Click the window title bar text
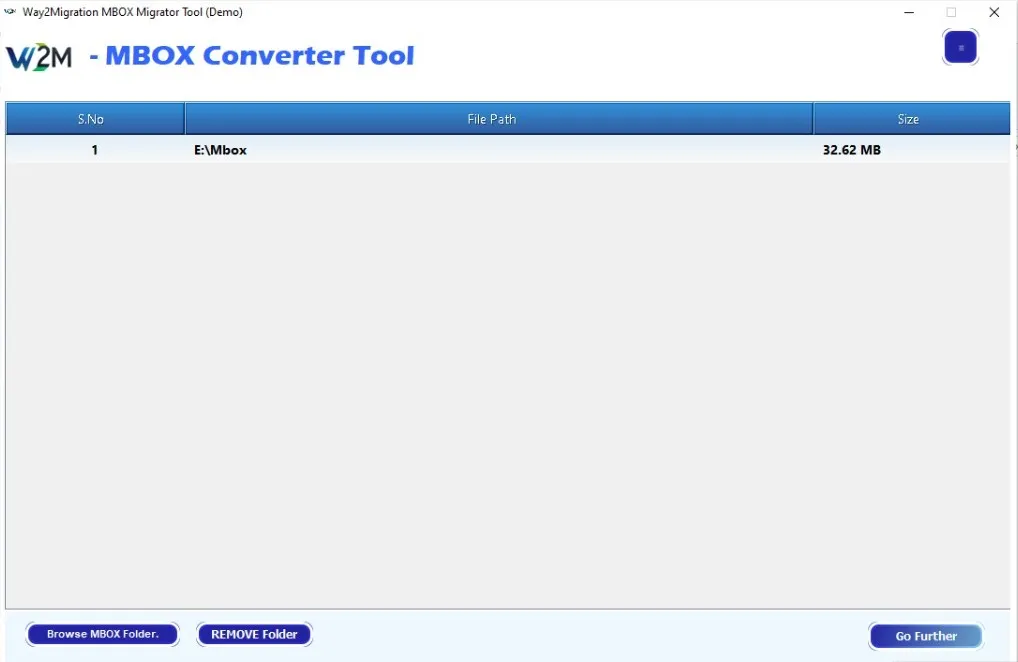The height and width of the screenshot is (662, 1018). tap(130, 12)
